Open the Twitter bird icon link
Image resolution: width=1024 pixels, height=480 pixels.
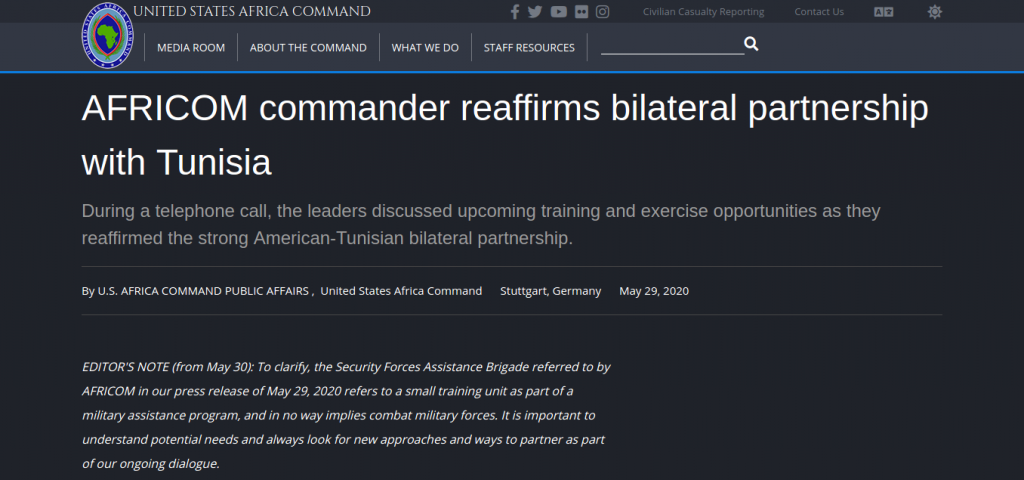pos(535,12)
